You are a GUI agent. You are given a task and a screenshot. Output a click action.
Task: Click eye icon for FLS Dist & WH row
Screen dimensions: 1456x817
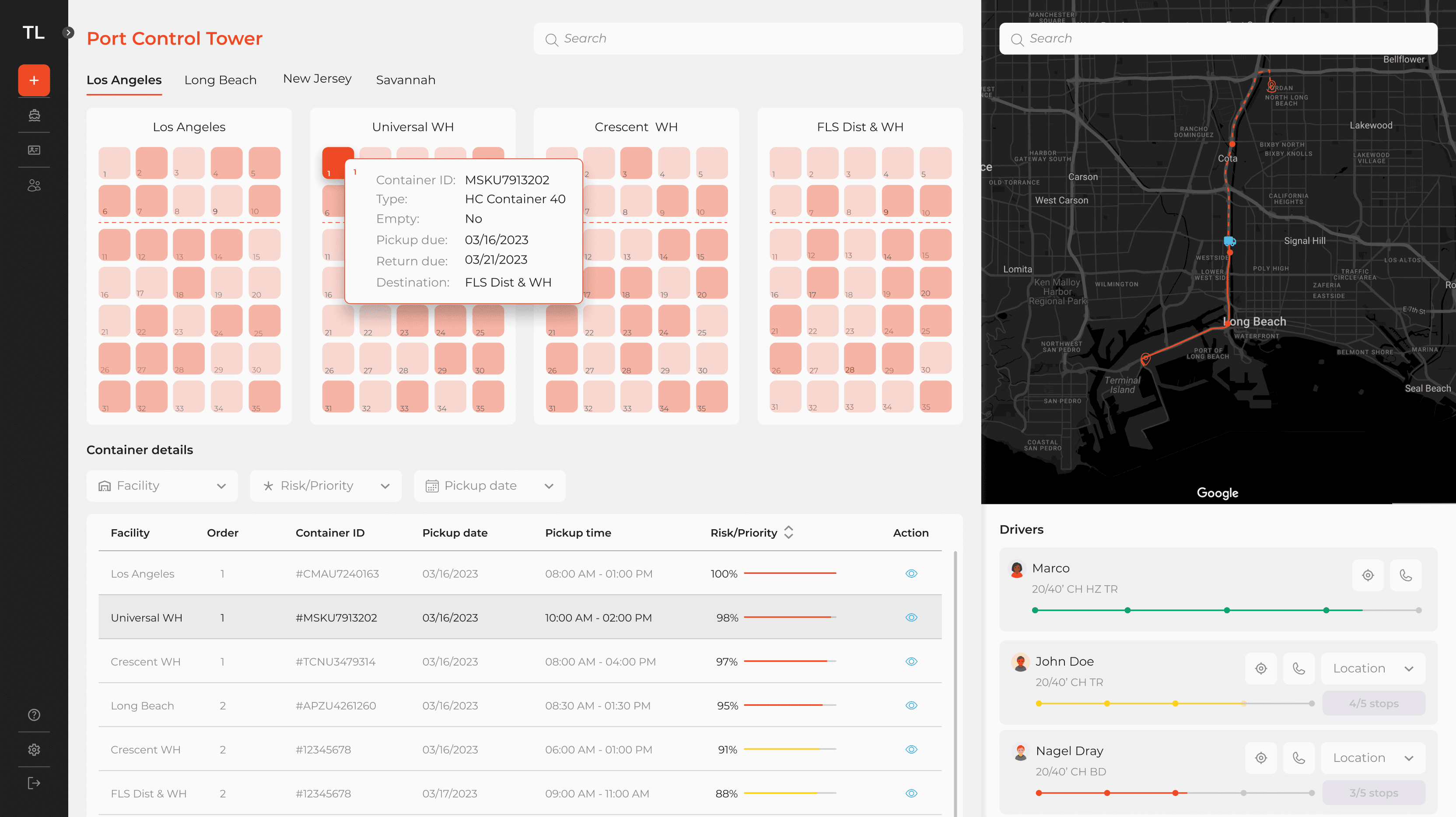[911, 793]
